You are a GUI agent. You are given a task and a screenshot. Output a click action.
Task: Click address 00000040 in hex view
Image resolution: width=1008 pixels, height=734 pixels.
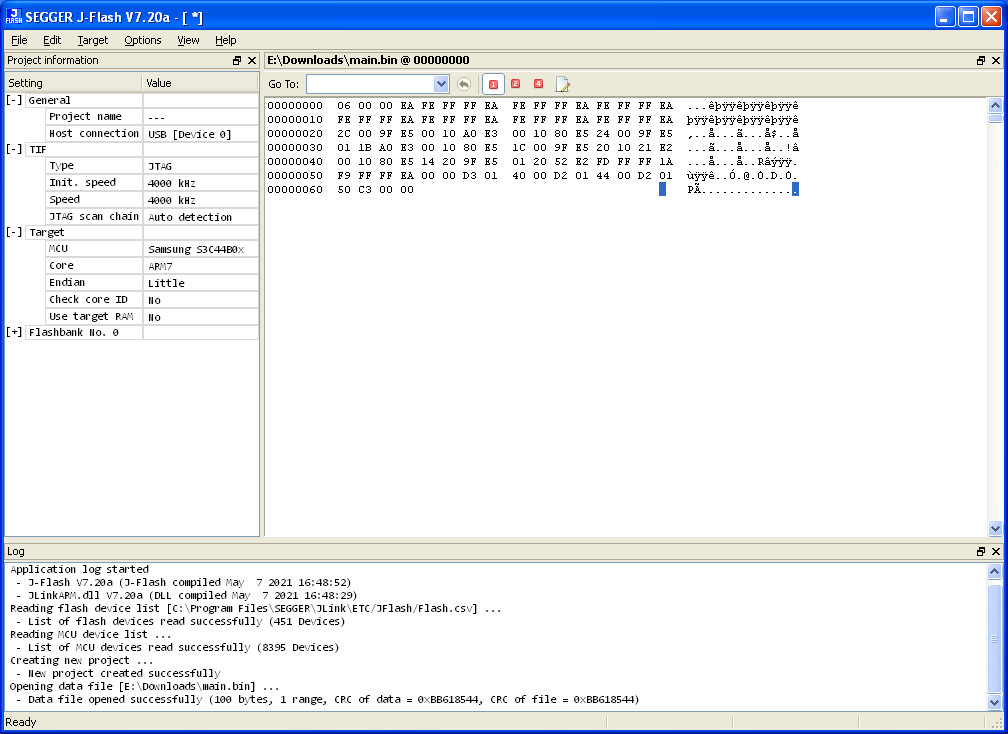point(295,161)
